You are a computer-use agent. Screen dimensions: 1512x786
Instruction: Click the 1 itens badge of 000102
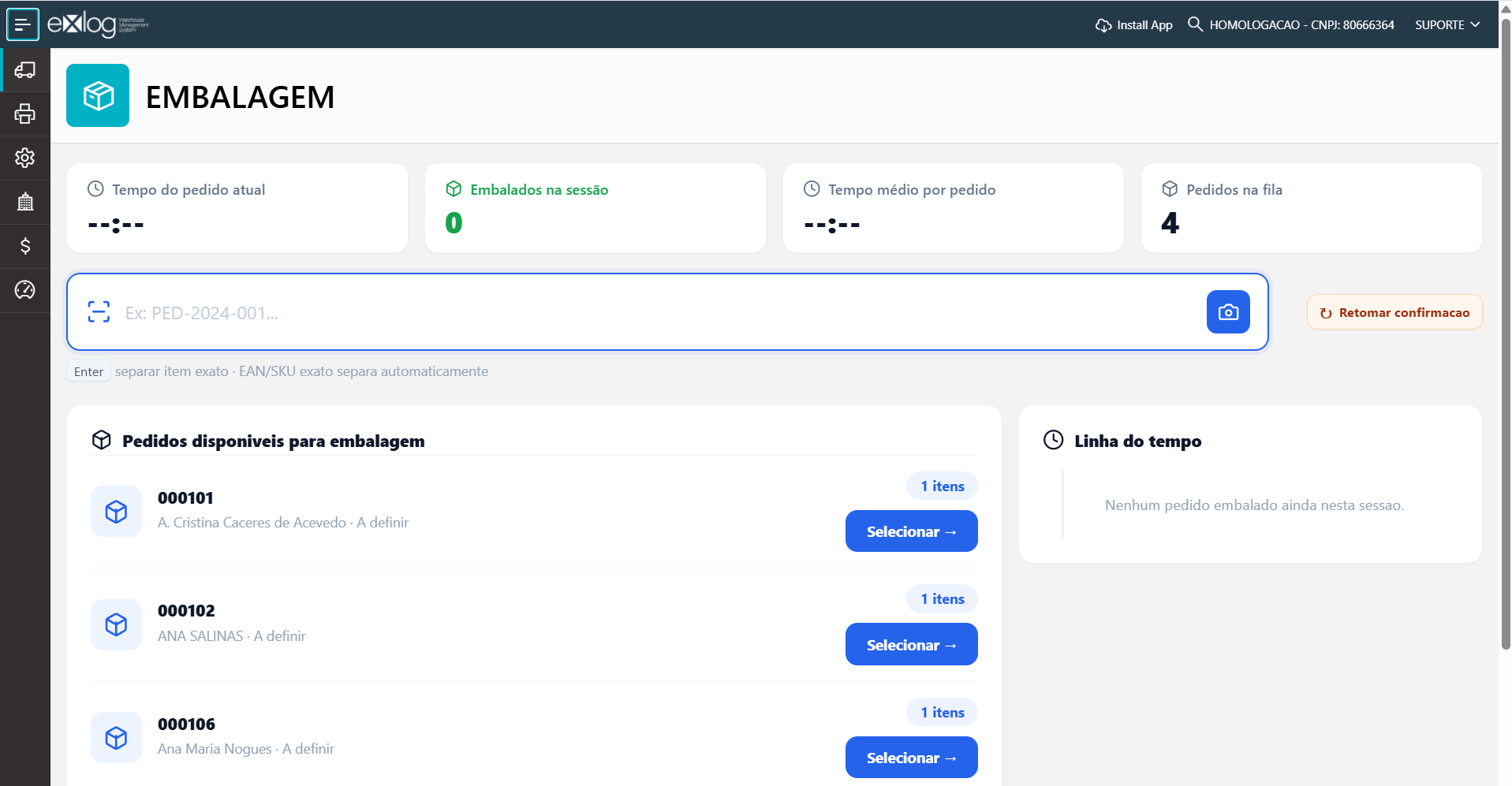(943, 599)
